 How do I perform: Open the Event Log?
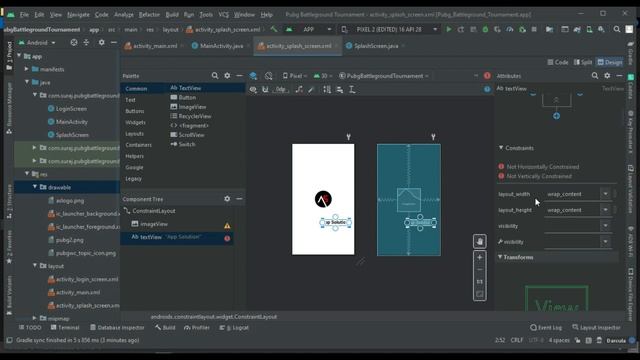pyautogui.click(x=546, y=327)
